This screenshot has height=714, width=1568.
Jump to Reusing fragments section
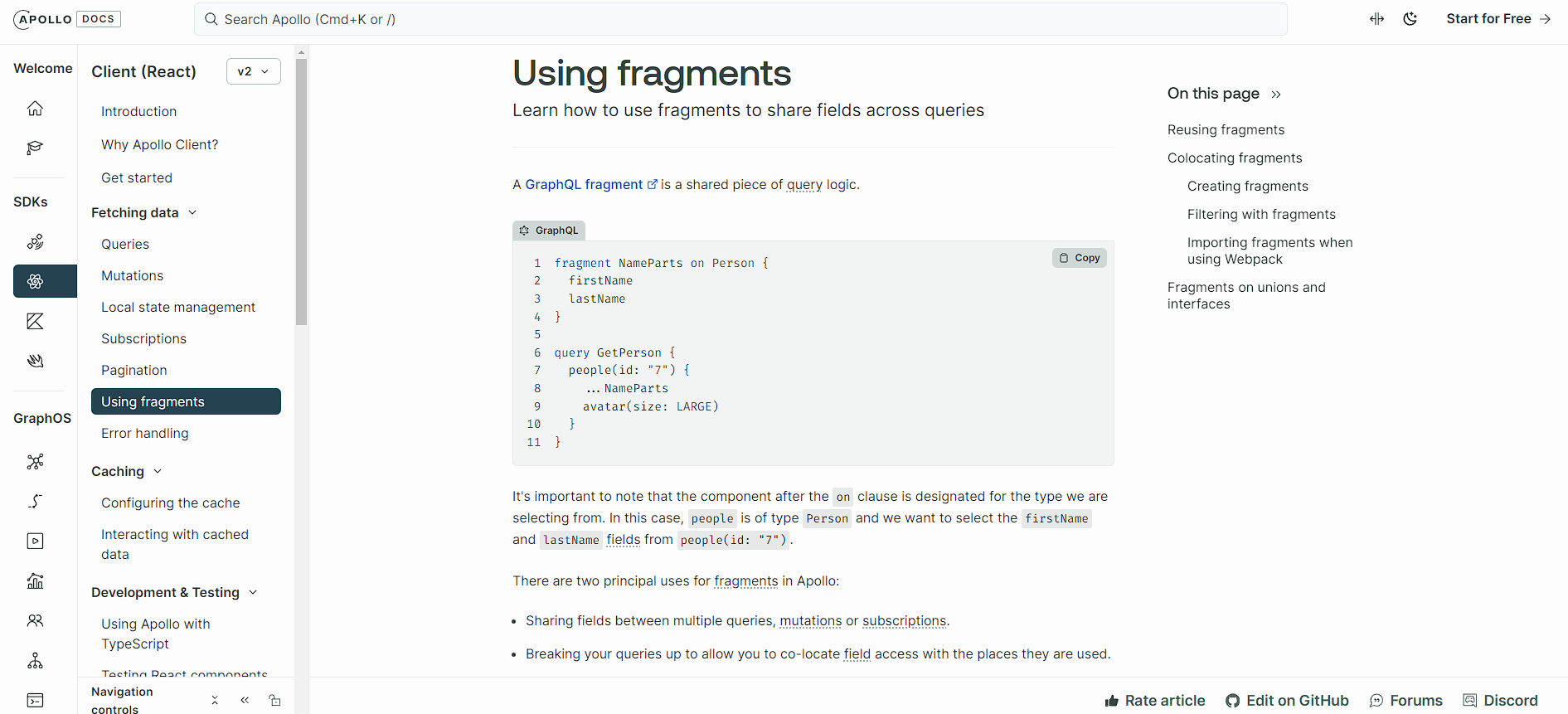click(x=1226, y=130)
